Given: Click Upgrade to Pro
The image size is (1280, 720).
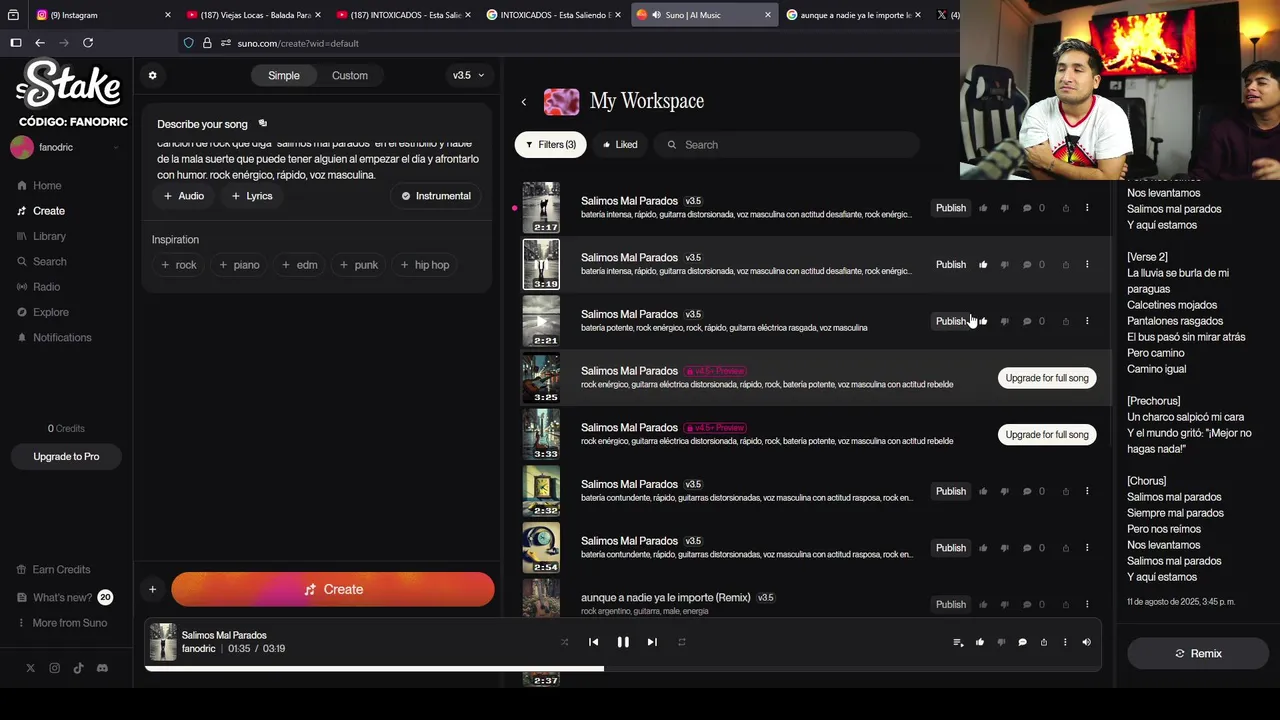Looking at the screenshot, I should tap(66, 456).
